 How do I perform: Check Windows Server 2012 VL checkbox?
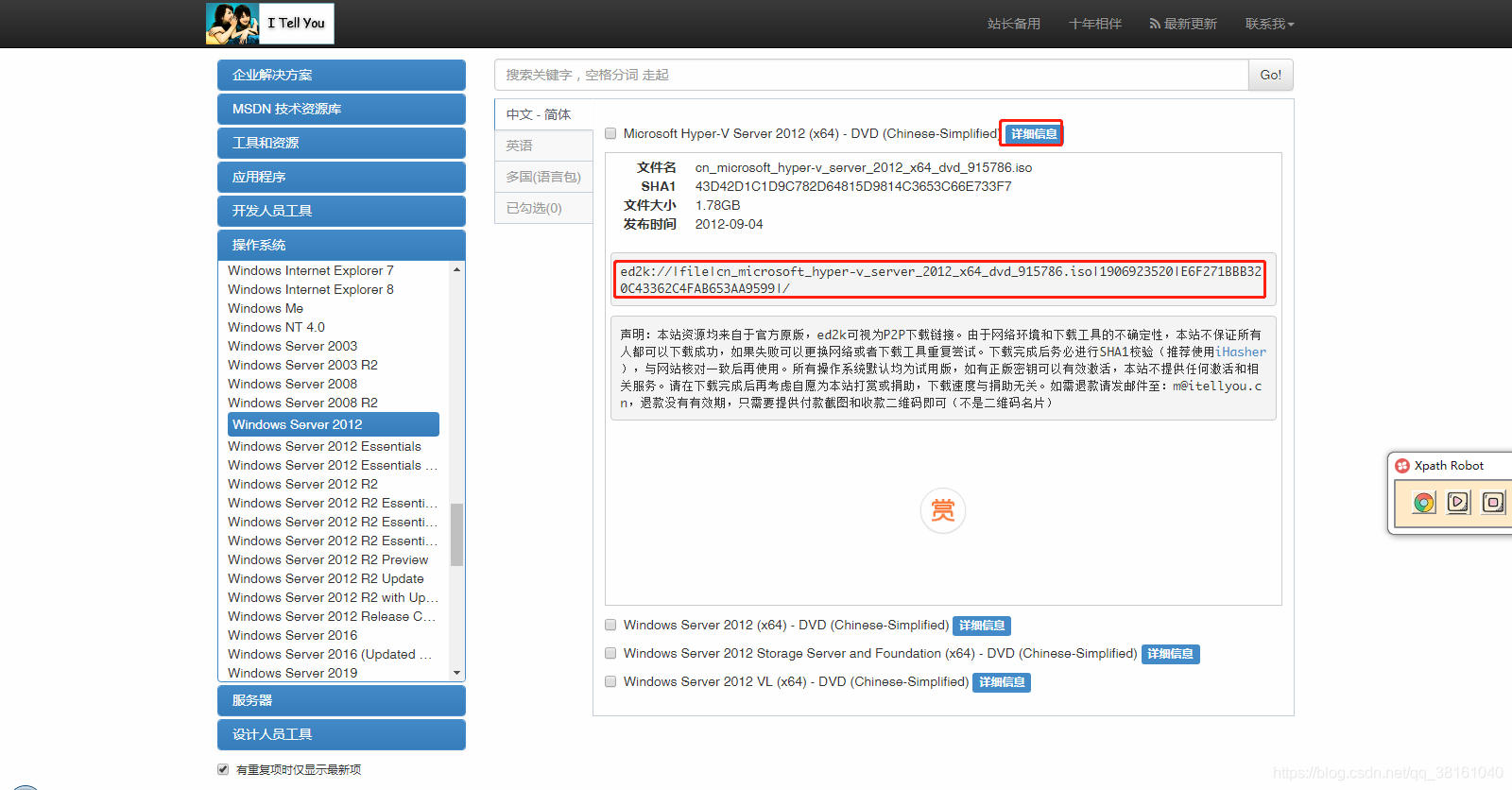click(610, 681)
